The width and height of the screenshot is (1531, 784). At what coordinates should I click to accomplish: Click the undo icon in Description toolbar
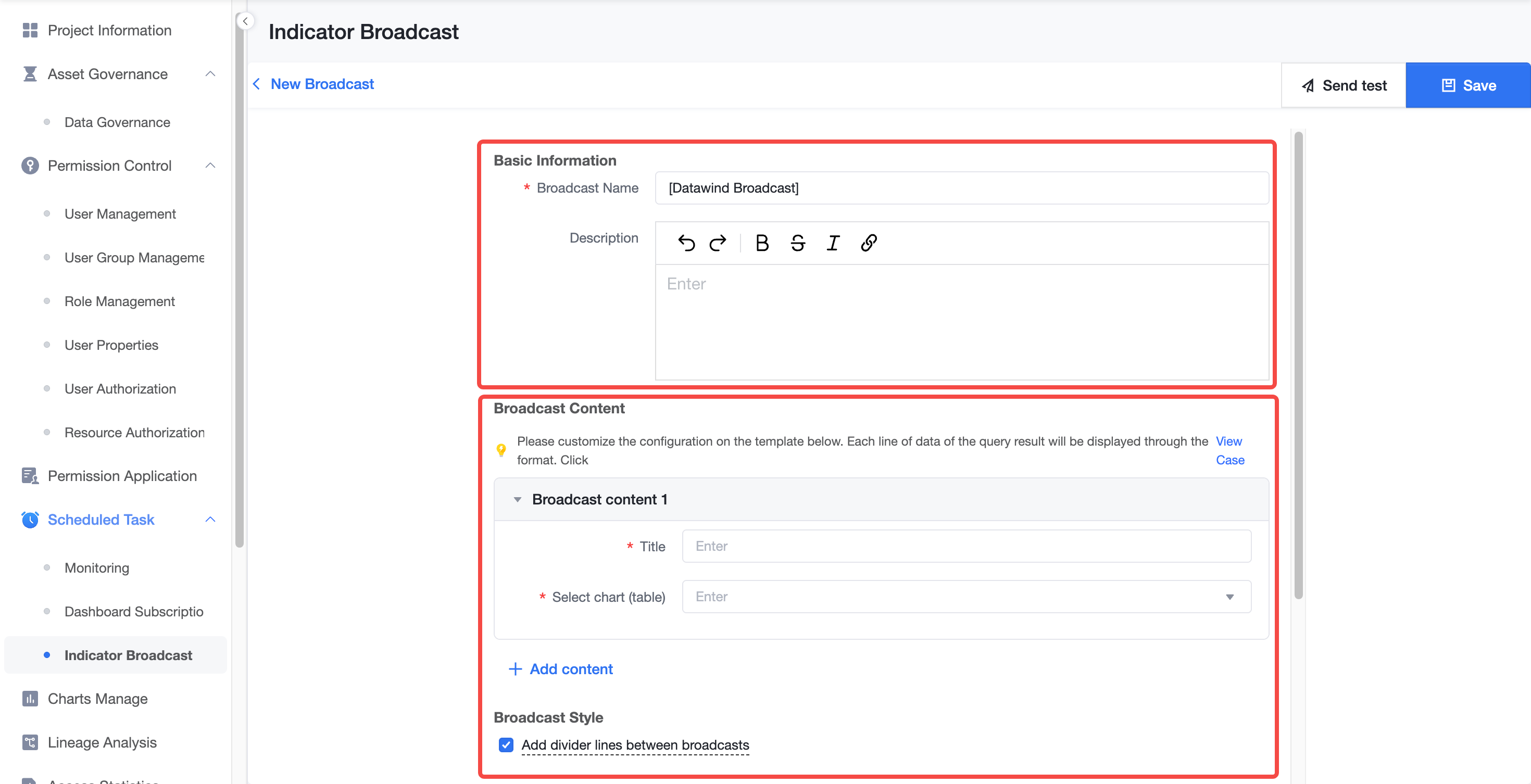click(686, 243)
